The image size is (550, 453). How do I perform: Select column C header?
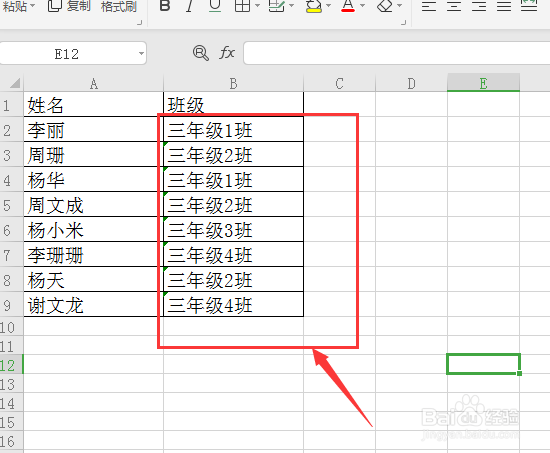tap(340, 84)
